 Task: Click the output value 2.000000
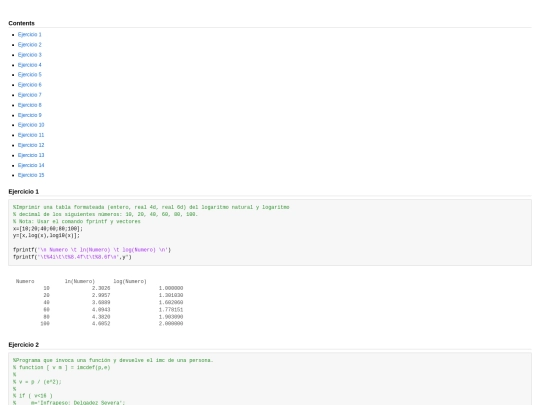171,324
